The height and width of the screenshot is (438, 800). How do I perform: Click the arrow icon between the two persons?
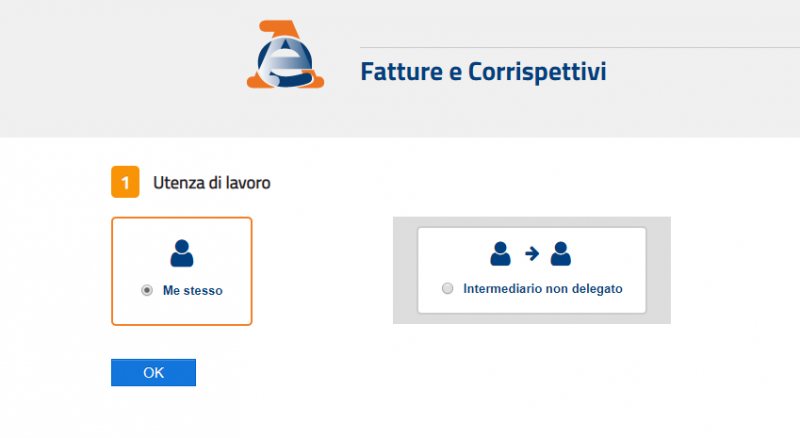coord(532,253)
